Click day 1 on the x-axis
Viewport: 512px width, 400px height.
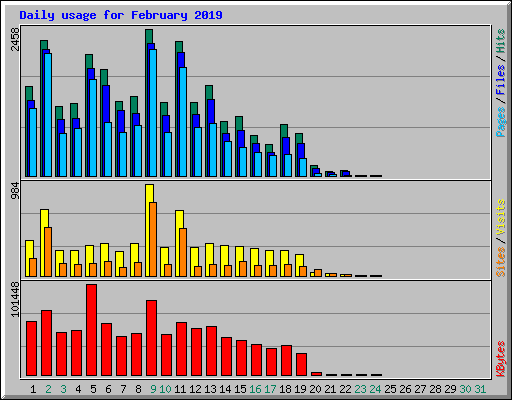click(x=33, y=389)
